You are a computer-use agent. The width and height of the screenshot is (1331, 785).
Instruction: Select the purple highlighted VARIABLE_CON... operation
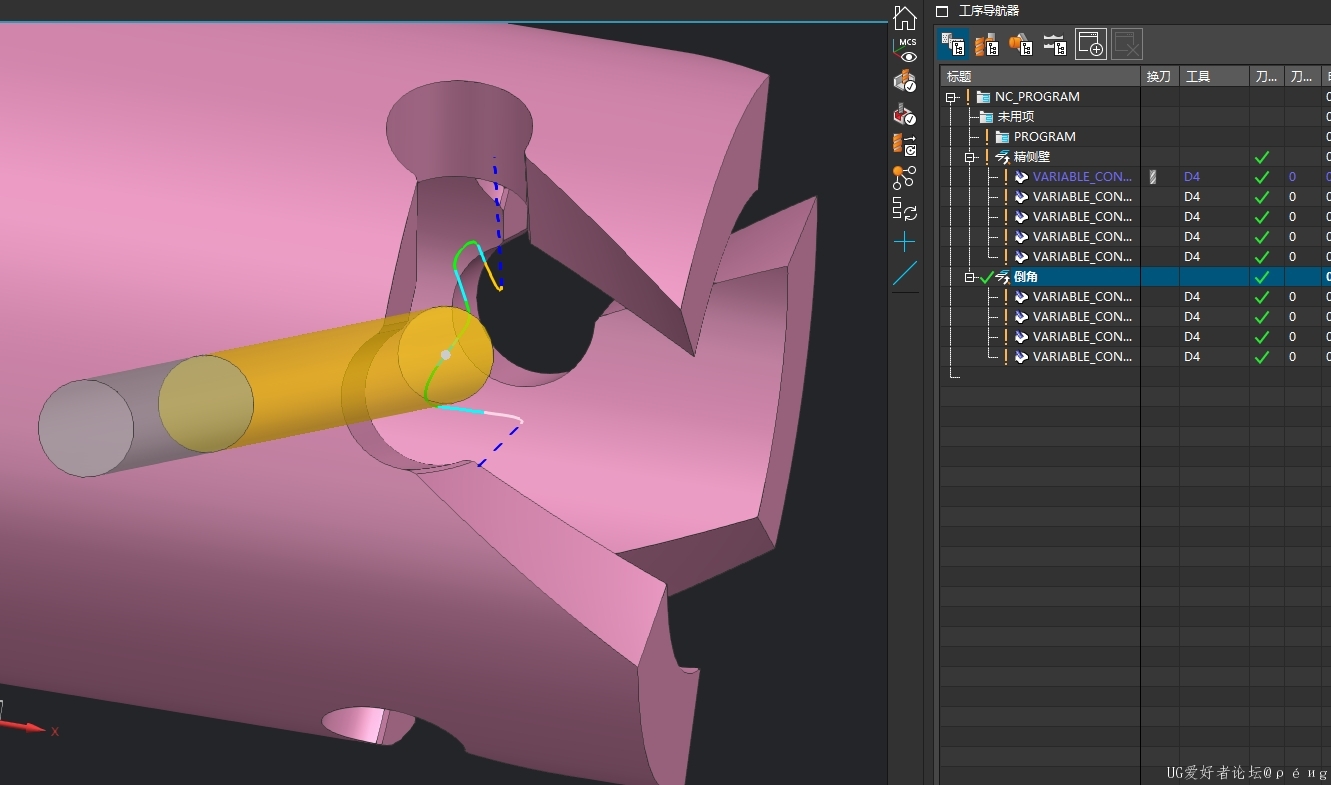click(x=1082, y=177)
